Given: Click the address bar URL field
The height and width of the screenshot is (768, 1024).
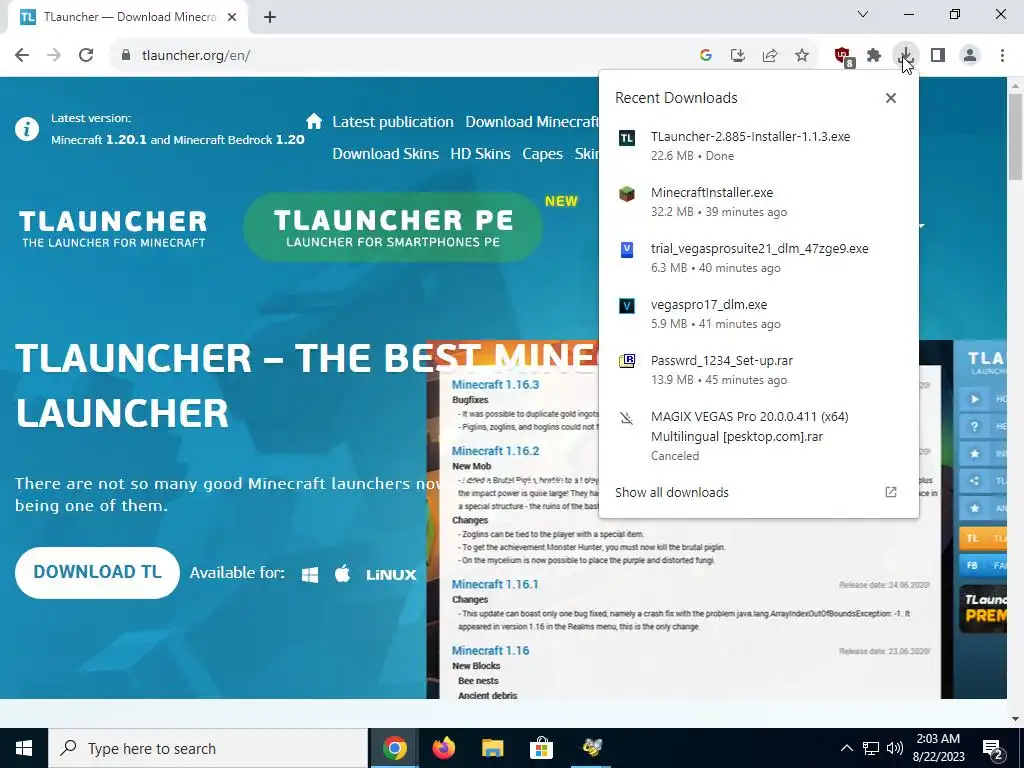Looking at the screenshot, I should click(x=405, y=56).
